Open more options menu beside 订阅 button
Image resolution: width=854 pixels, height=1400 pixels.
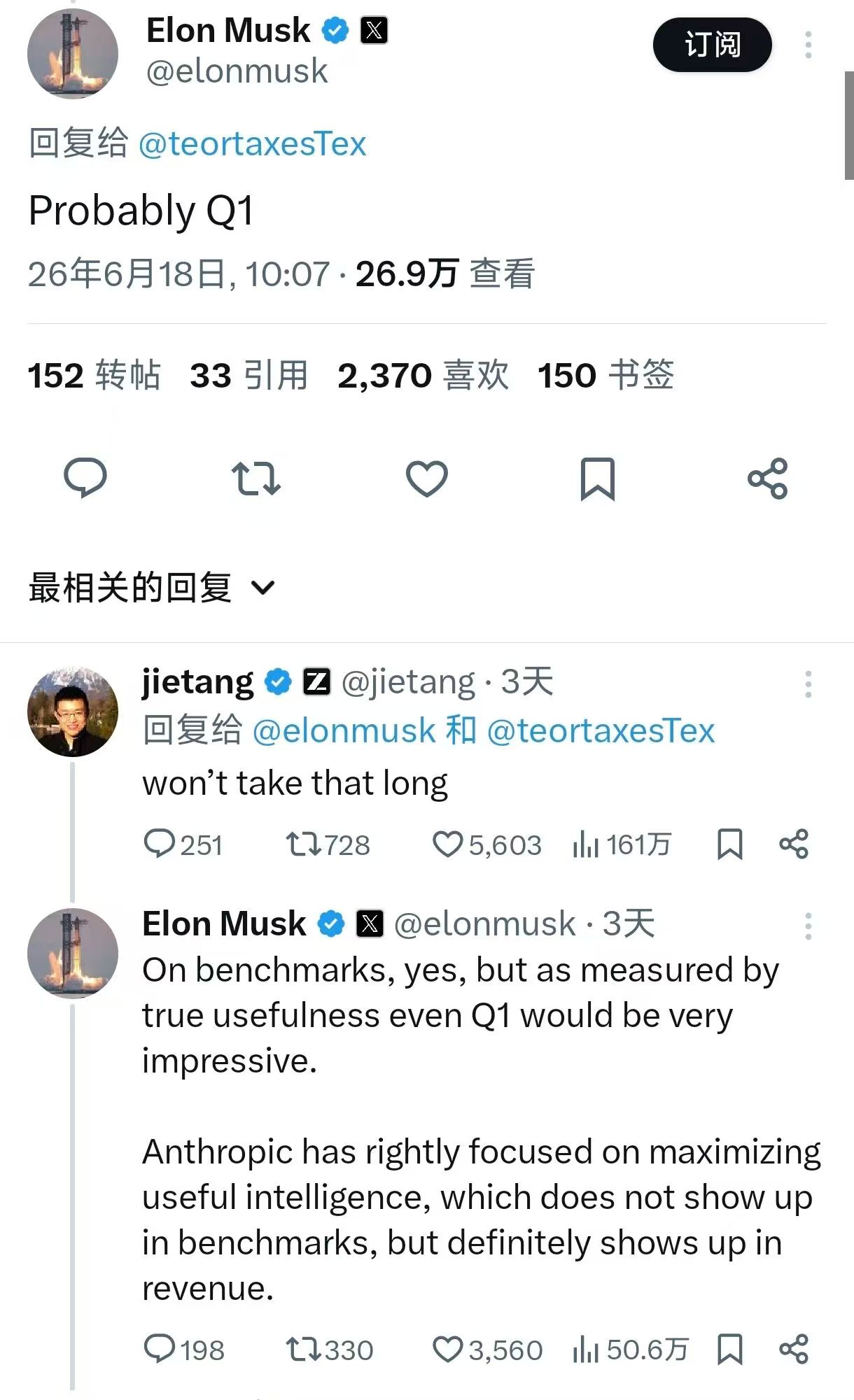(x=808, y=45)
